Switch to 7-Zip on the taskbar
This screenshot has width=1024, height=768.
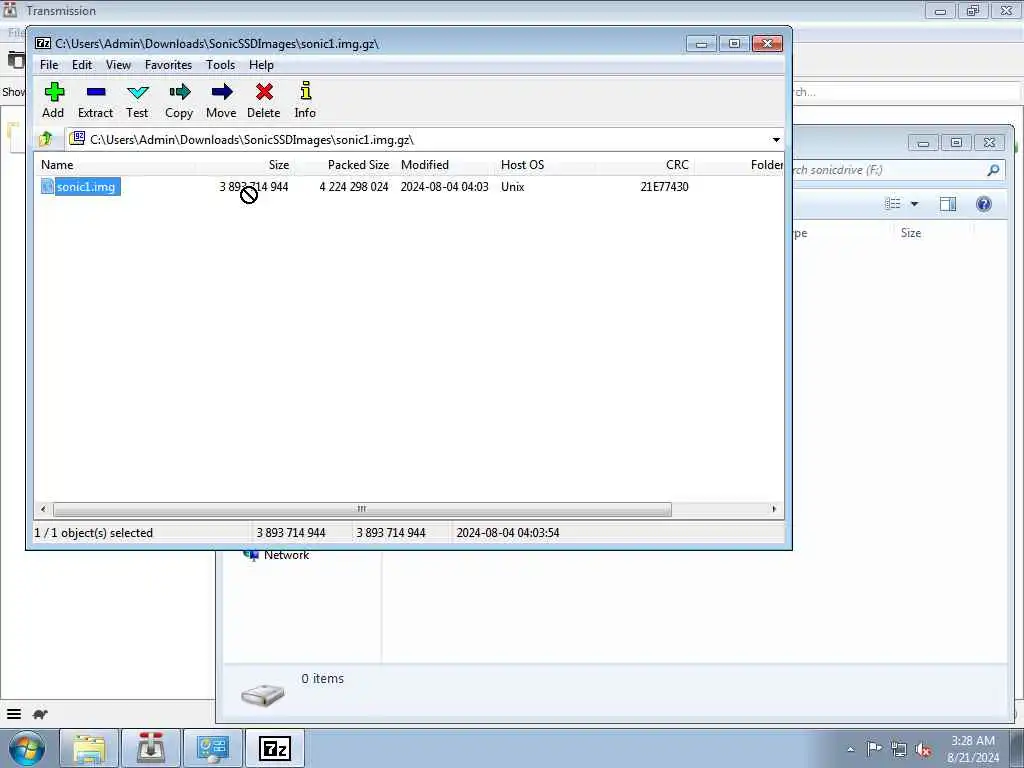coord(275,748)
